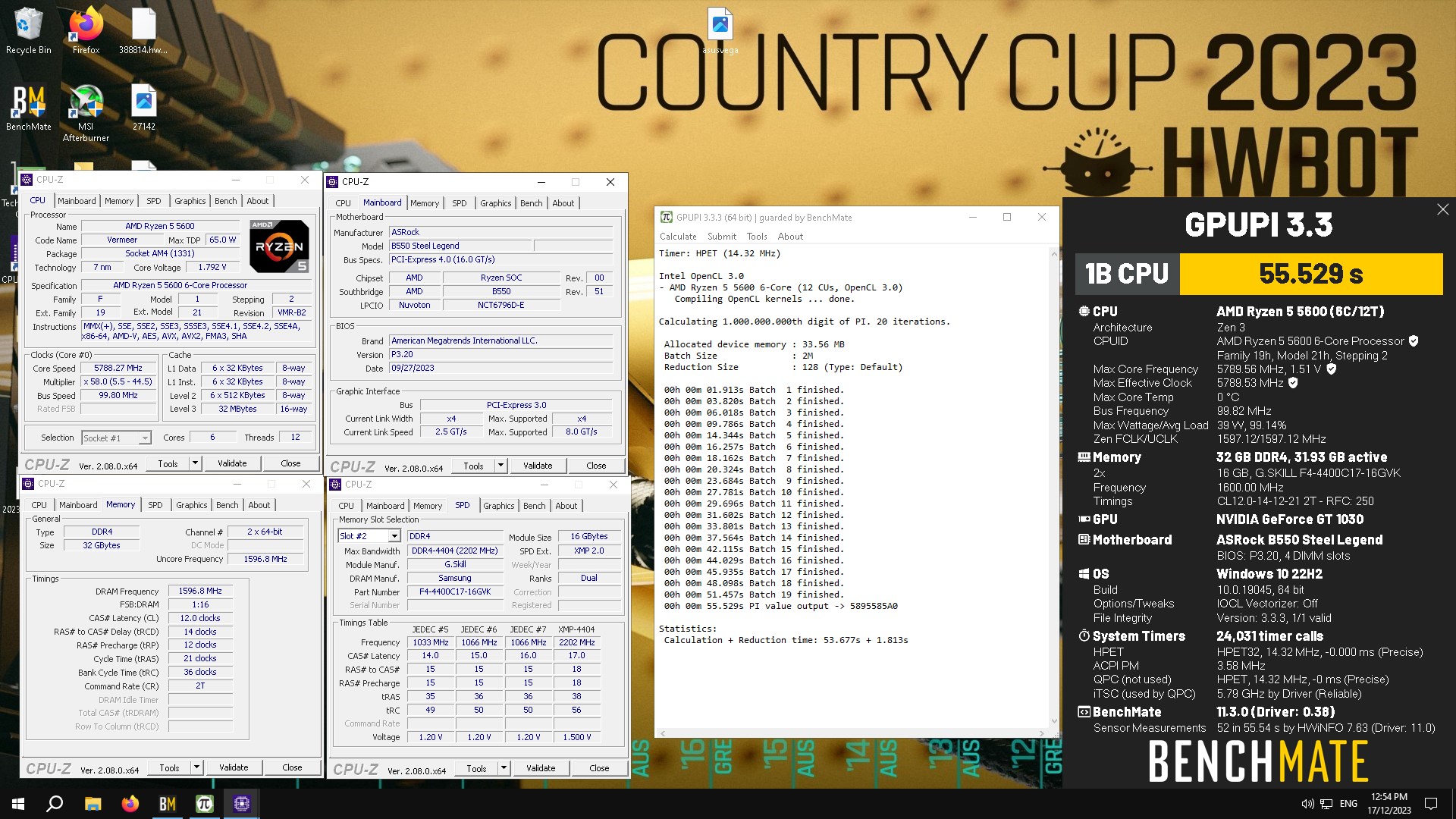
Task: Click the Windows Start button
Action: 18,804
